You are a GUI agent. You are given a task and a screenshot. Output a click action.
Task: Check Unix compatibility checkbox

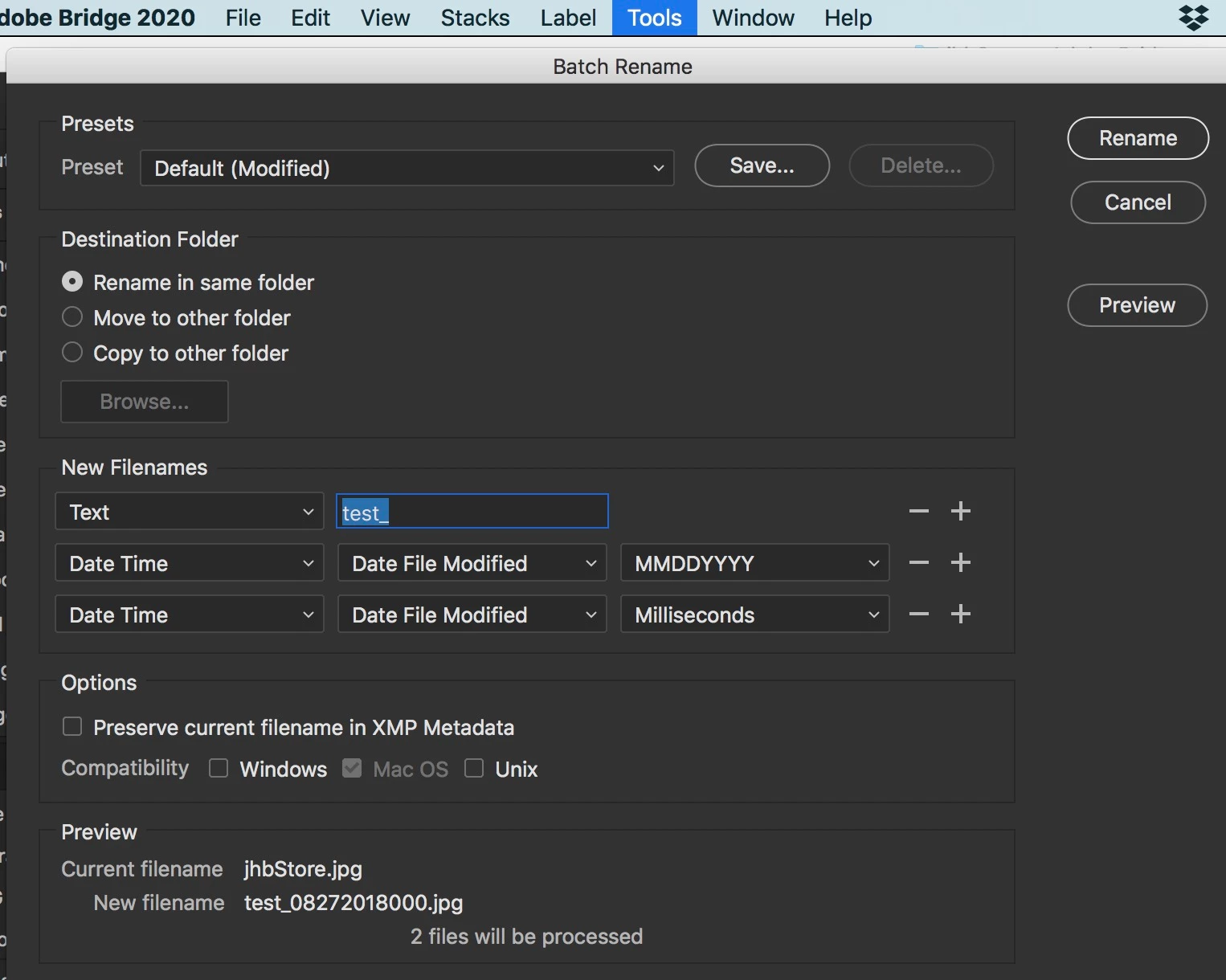pos(474,769)
